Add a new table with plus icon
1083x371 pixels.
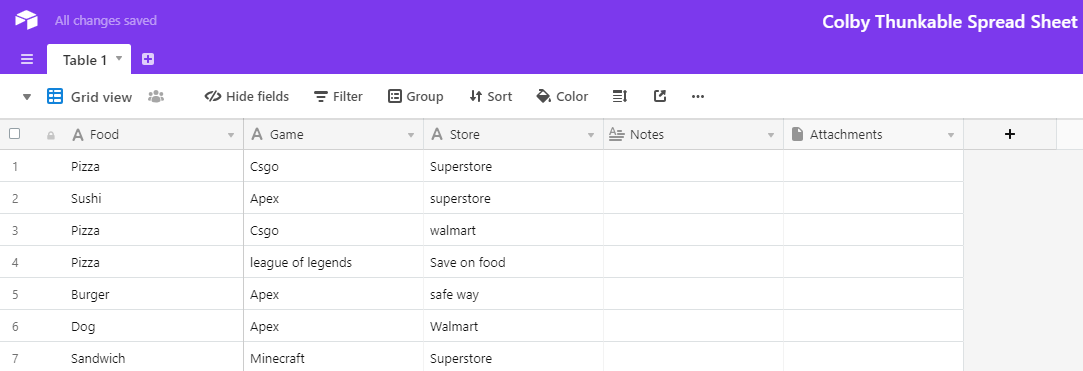pos(148,59)
